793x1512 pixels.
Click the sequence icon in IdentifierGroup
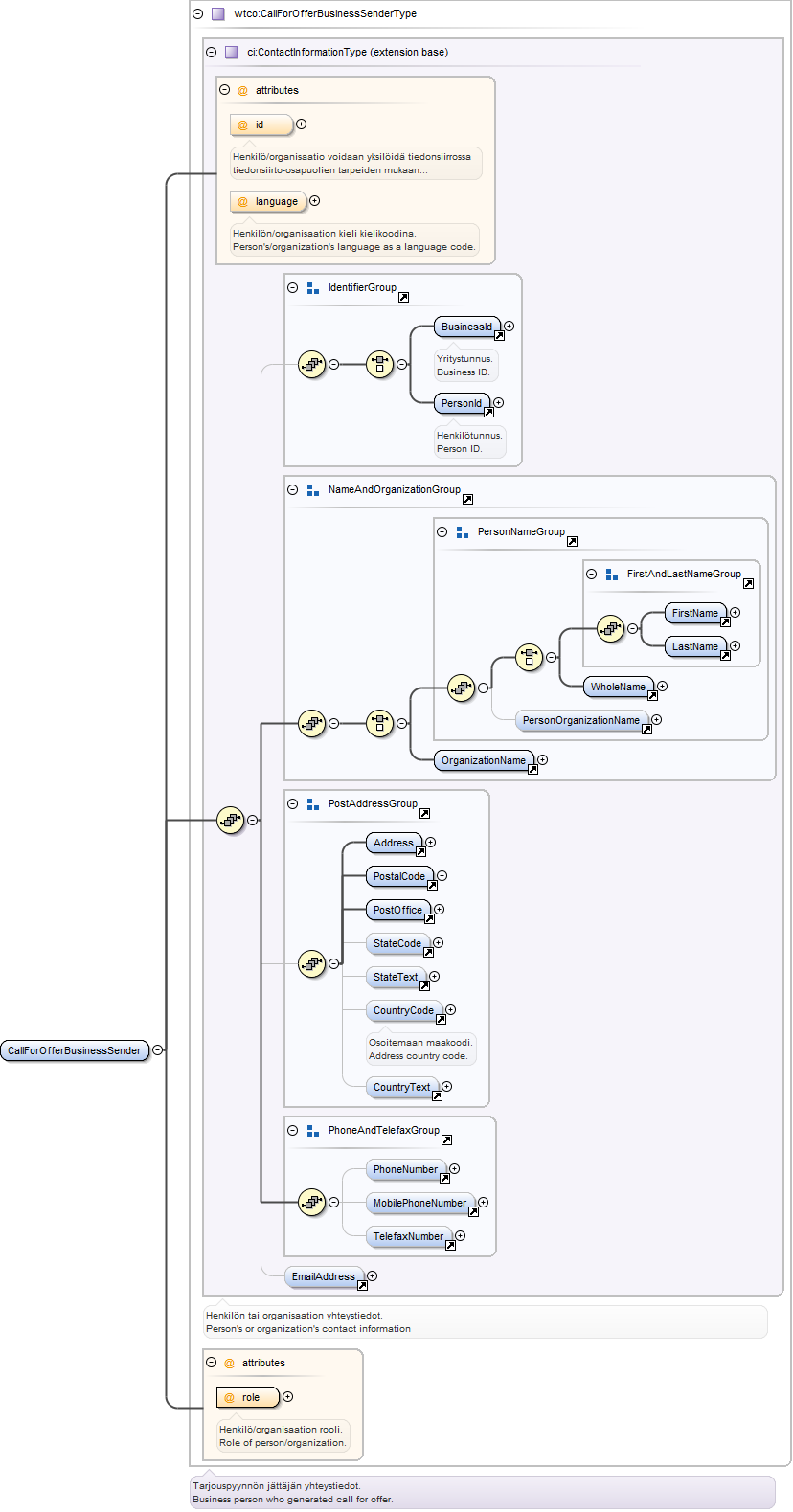point(312,365)
